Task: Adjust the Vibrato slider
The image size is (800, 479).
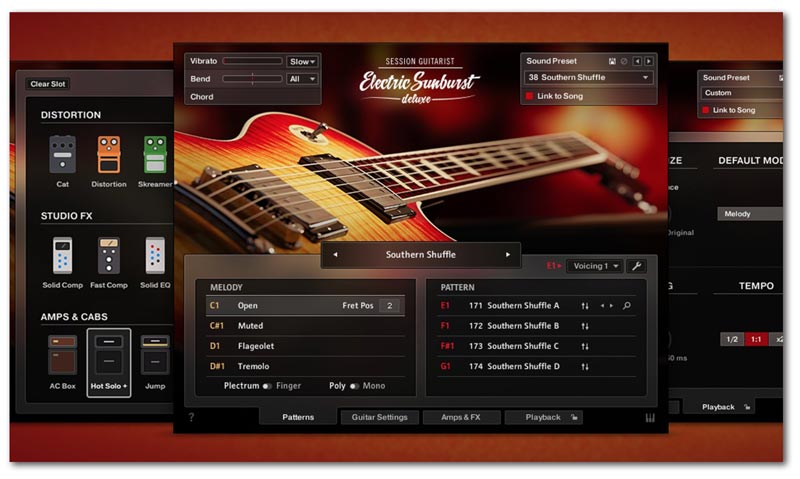Action: pos(253,61)
